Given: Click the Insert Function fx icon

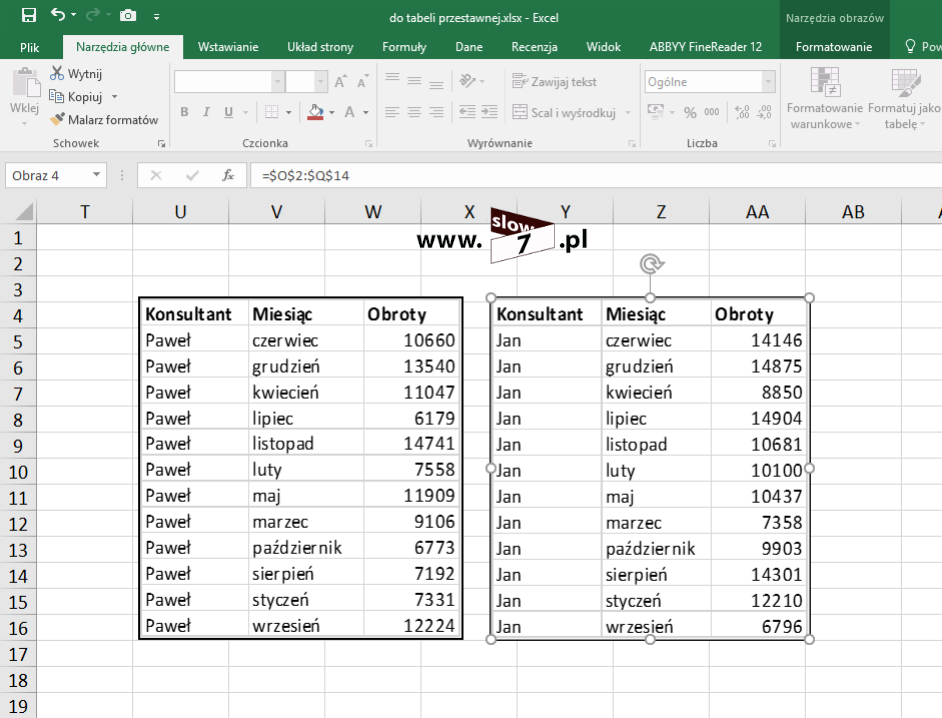Looking at the screenshot, I should 228,175.
